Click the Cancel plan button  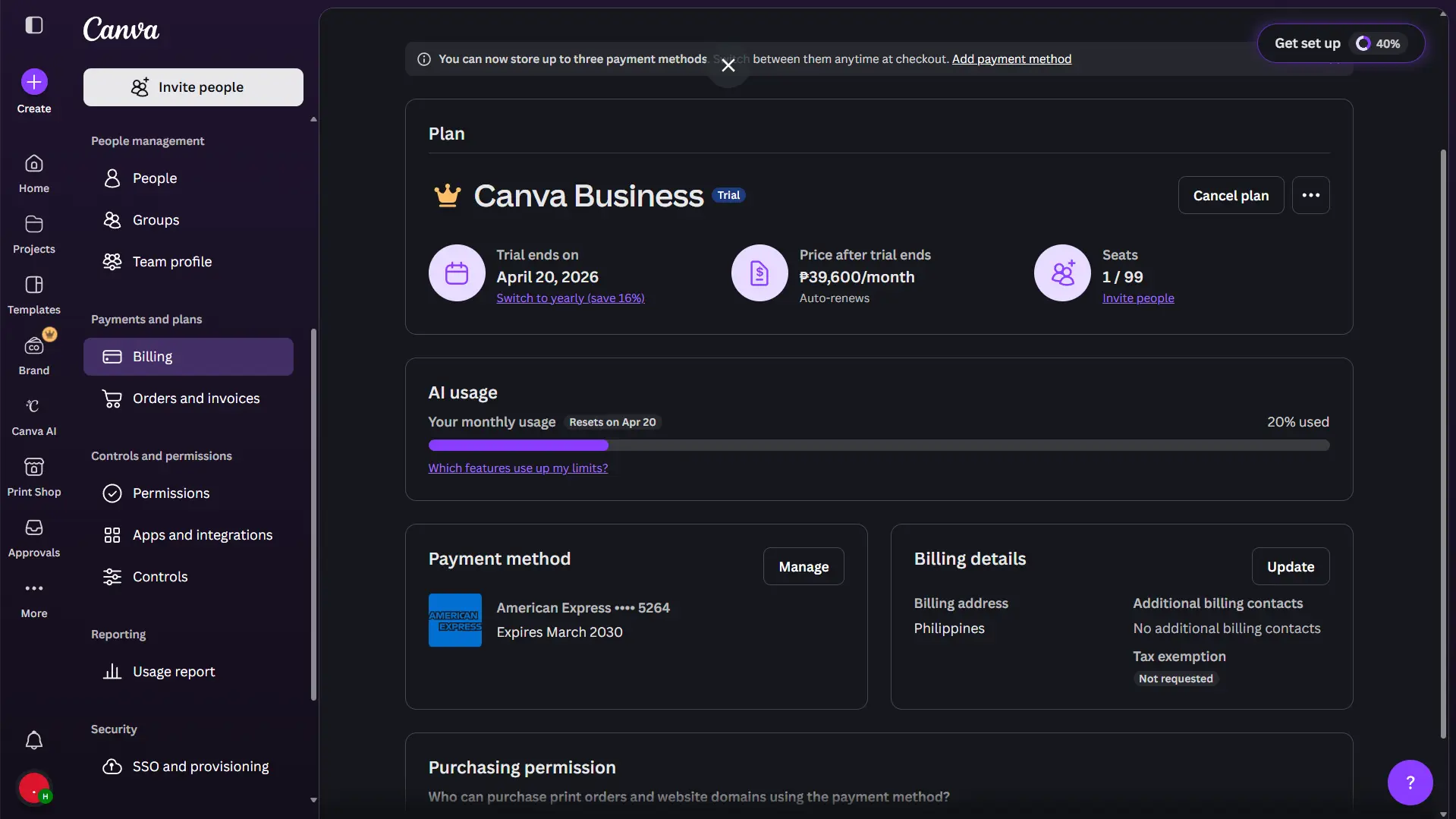coord(1231,196)
